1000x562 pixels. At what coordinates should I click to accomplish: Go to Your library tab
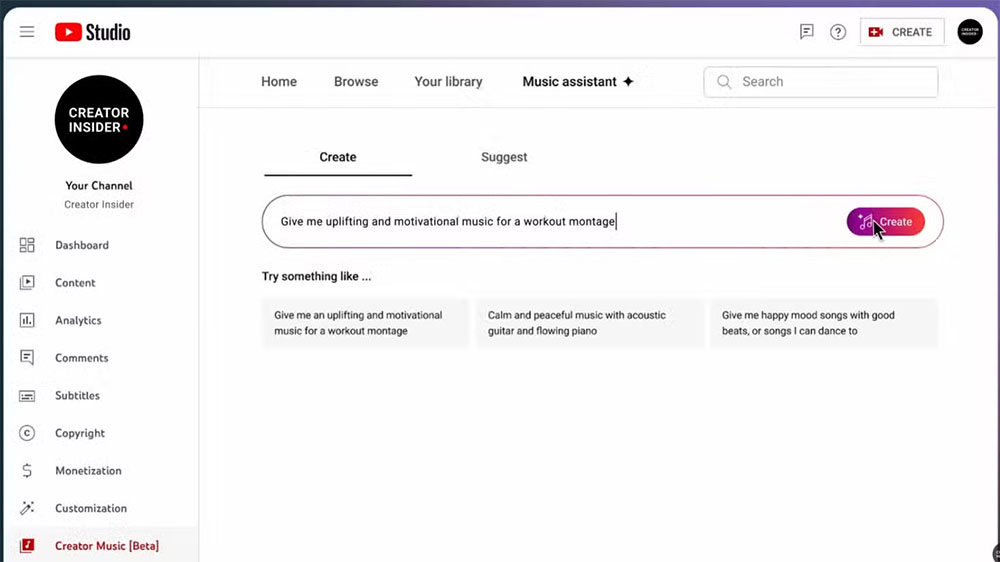448,82
